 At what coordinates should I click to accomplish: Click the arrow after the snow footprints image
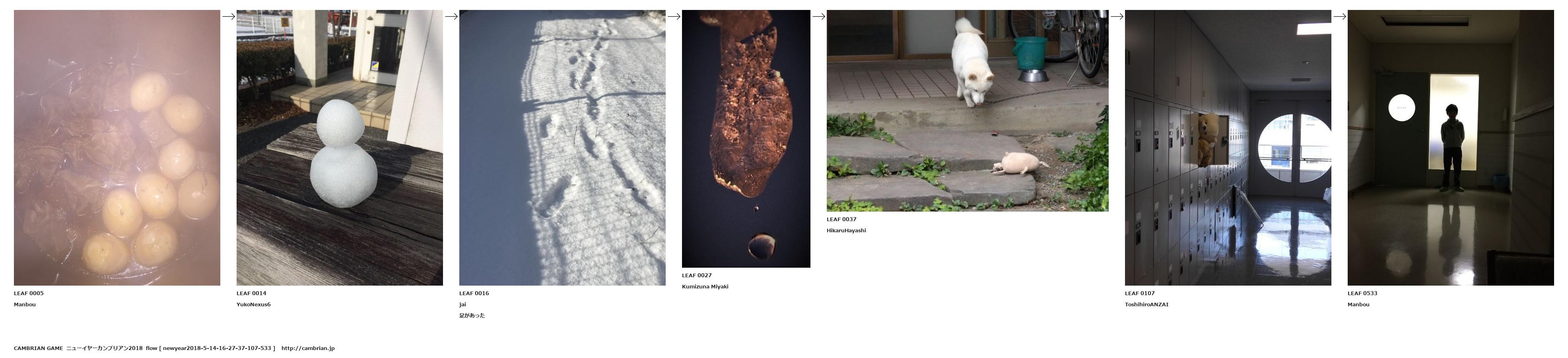point(674,16)
